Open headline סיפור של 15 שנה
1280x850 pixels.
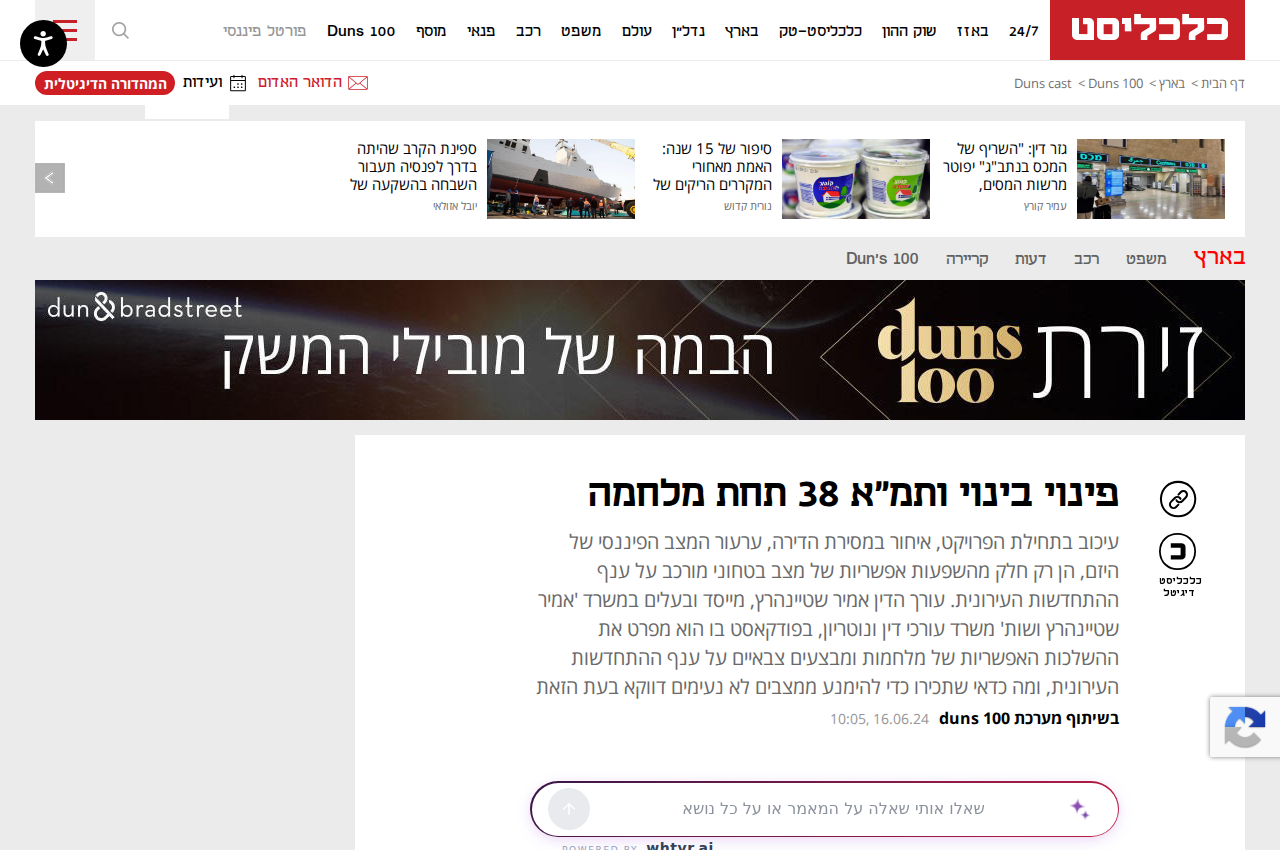(712, 167)
